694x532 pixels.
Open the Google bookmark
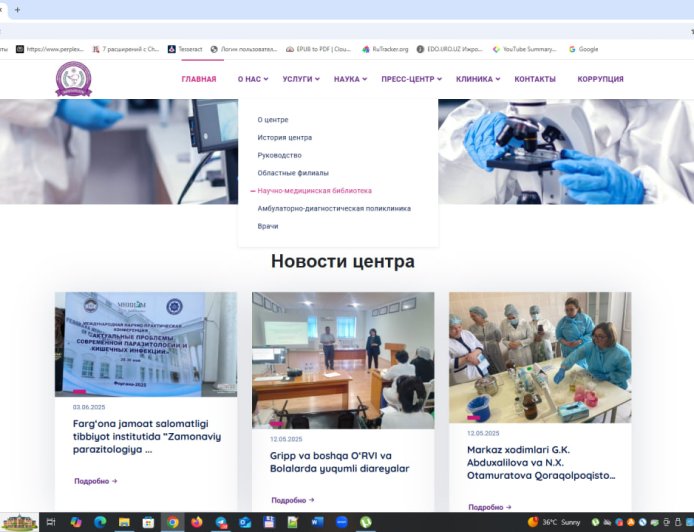[583, 49]
